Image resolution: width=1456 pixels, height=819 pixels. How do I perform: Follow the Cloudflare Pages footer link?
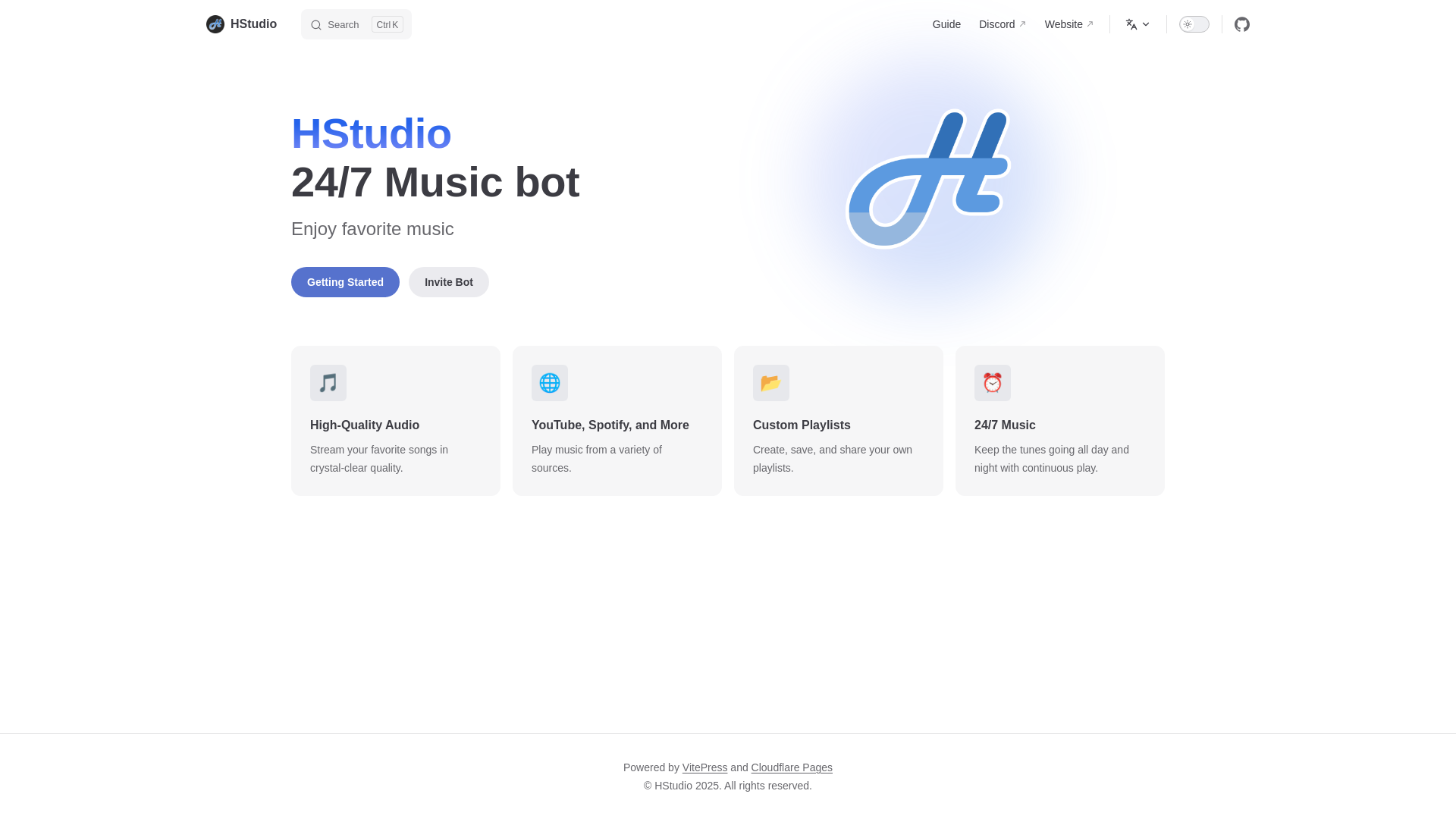tap(792, 767)
